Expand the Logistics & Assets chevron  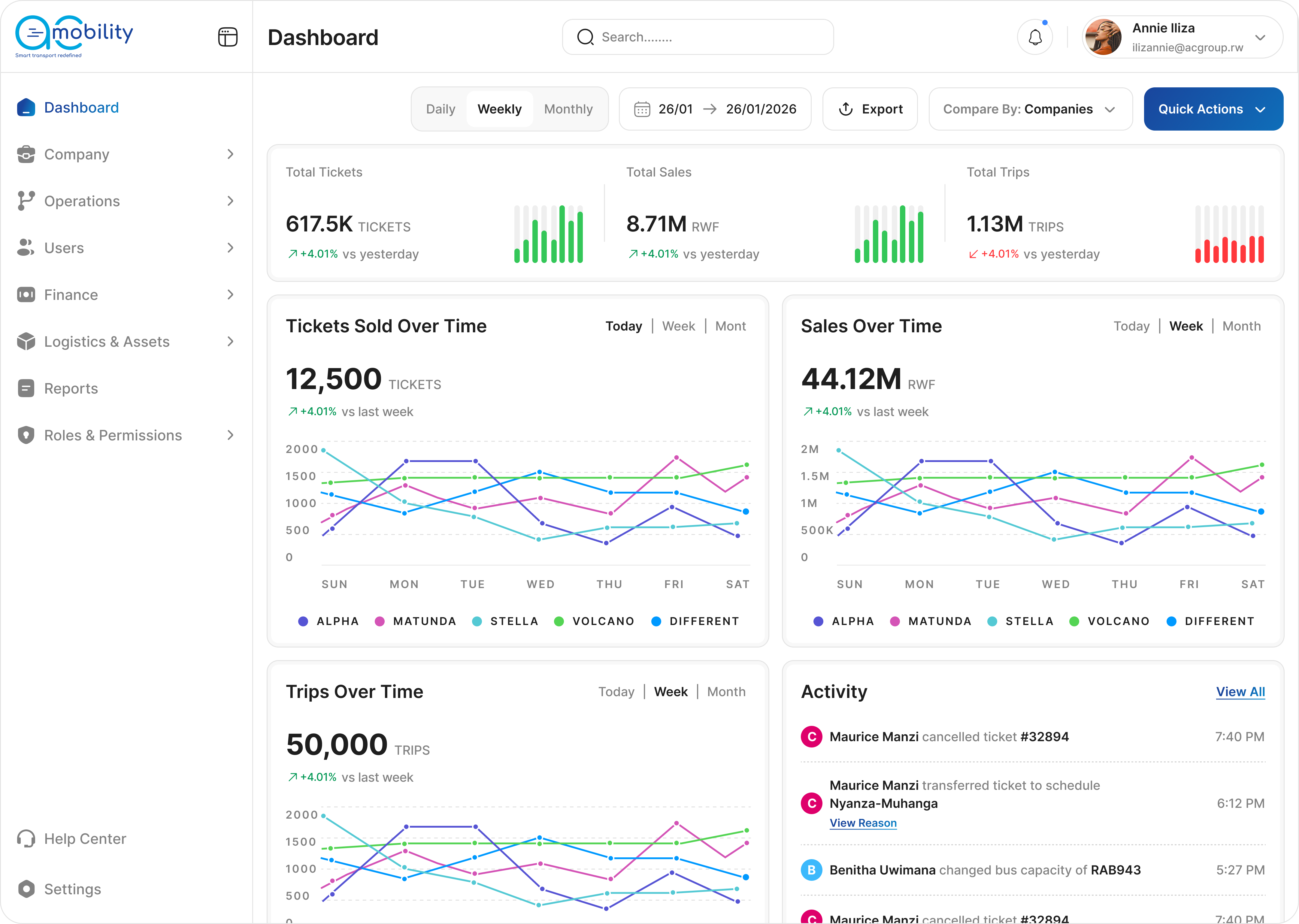click(230, 341)
